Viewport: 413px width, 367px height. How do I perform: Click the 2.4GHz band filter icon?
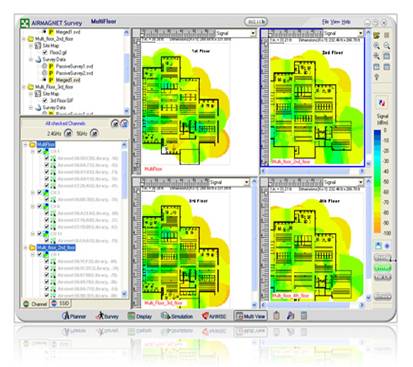pyautogui.click(x=68, y=133)
